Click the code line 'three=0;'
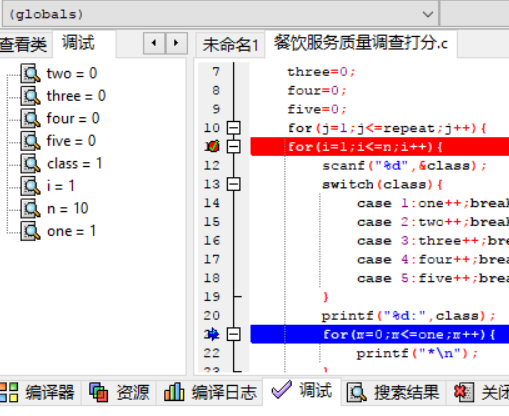This screenshot has height=416, width=509. 321,72
